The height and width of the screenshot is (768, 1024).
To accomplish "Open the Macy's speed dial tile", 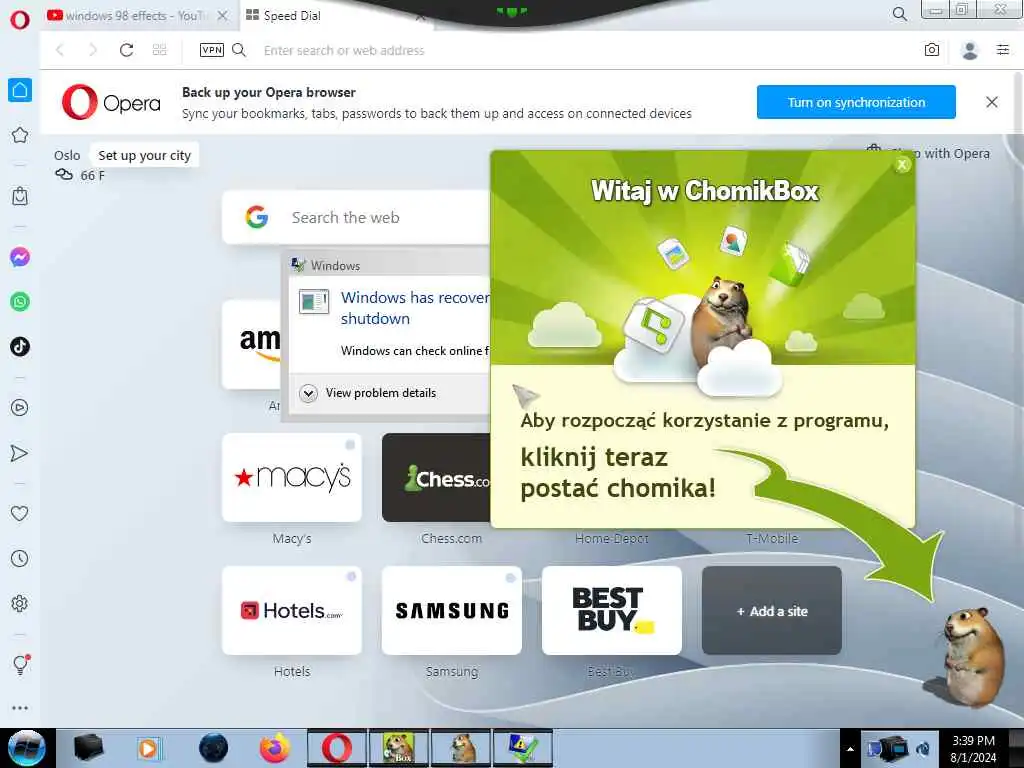I will pyautogui.click(x=292, y=477).
